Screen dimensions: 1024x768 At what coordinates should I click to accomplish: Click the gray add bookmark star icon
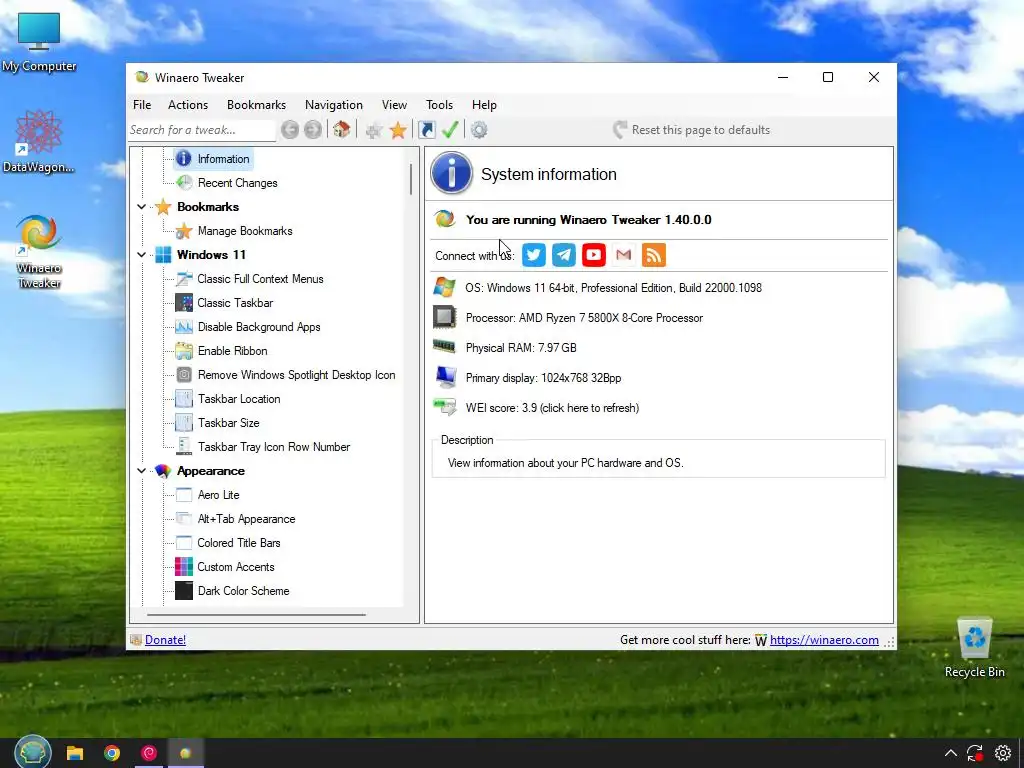tap(374, 131)
